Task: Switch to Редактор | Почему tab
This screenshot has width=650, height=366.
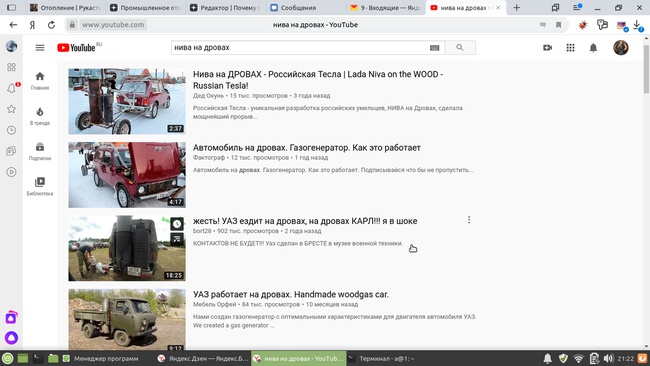Action: 224,7
